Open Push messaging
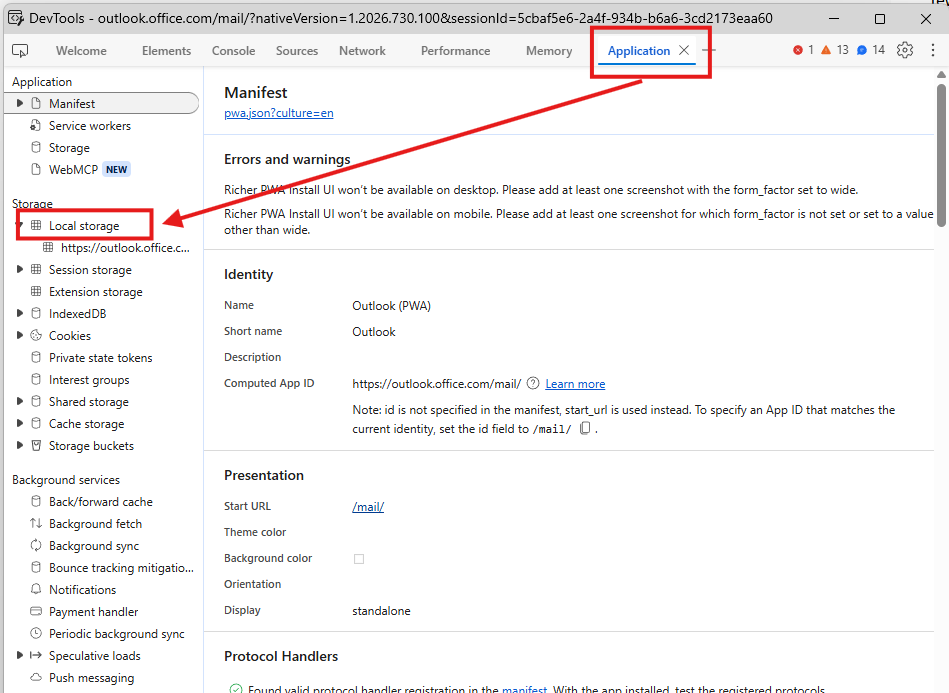This screenshot has height=693, width=949. coord(91,678)
